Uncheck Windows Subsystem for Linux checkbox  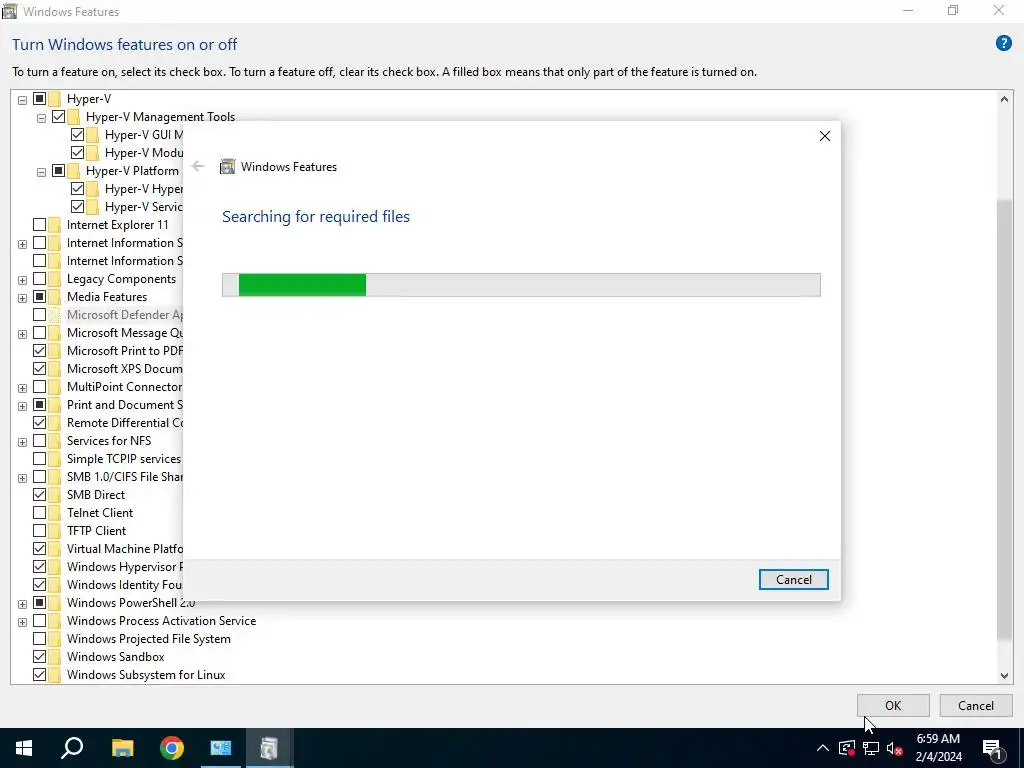point(39,675)
